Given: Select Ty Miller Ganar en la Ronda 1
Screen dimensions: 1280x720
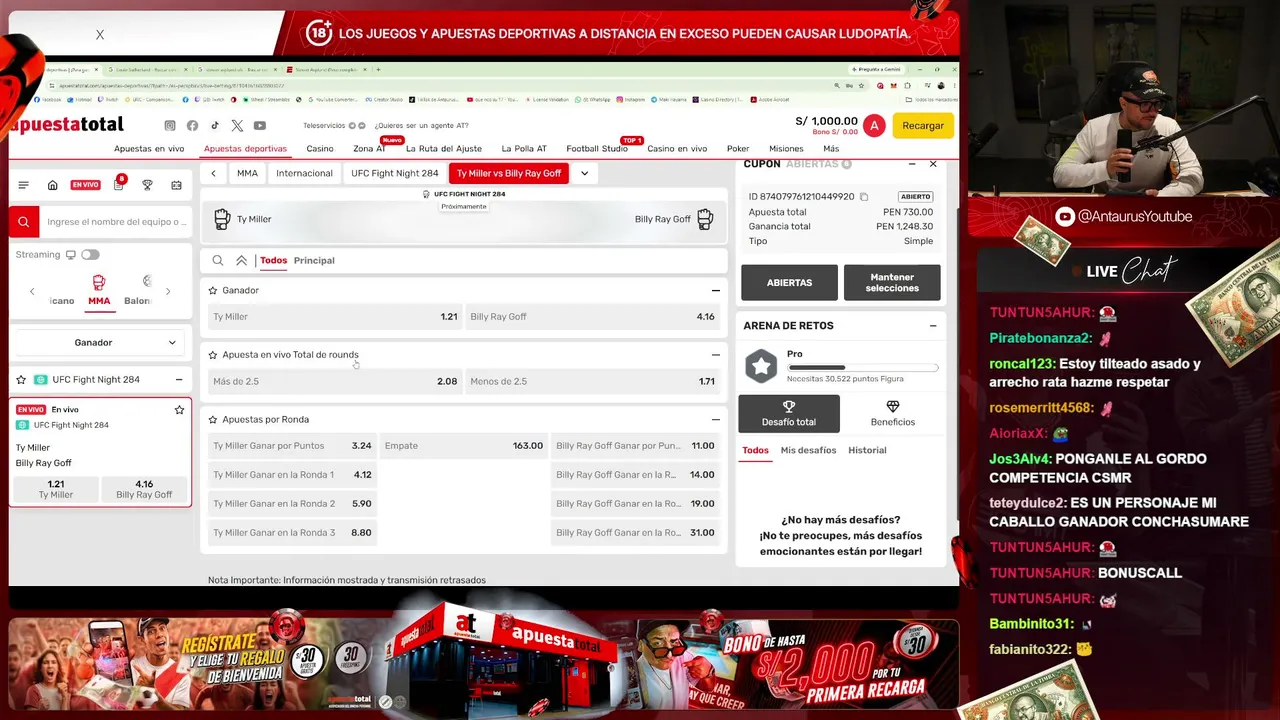Looking at the screenshot, I should point(292,475).
